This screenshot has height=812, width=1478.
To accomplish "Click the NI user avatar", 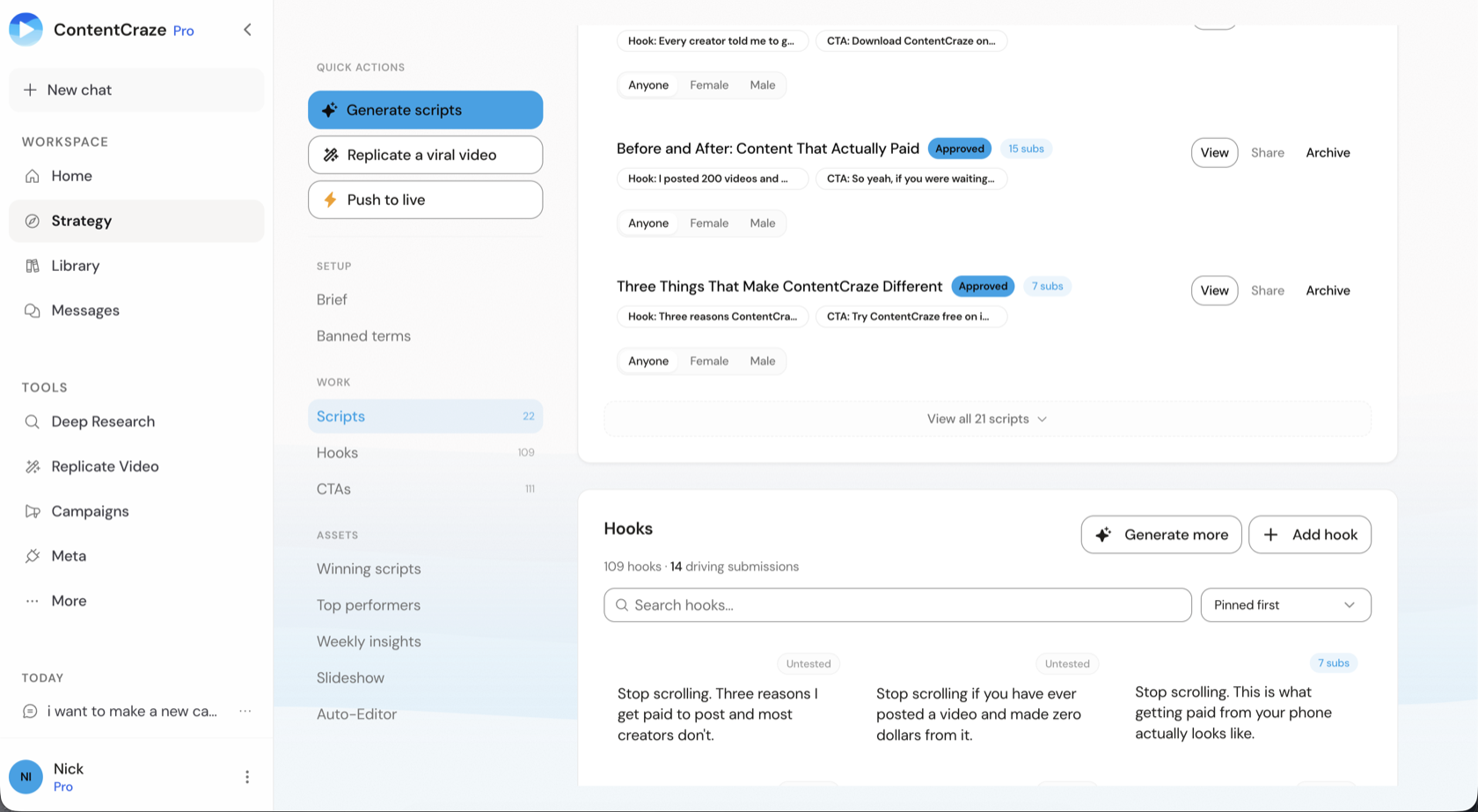I will [x=26, y=777].
